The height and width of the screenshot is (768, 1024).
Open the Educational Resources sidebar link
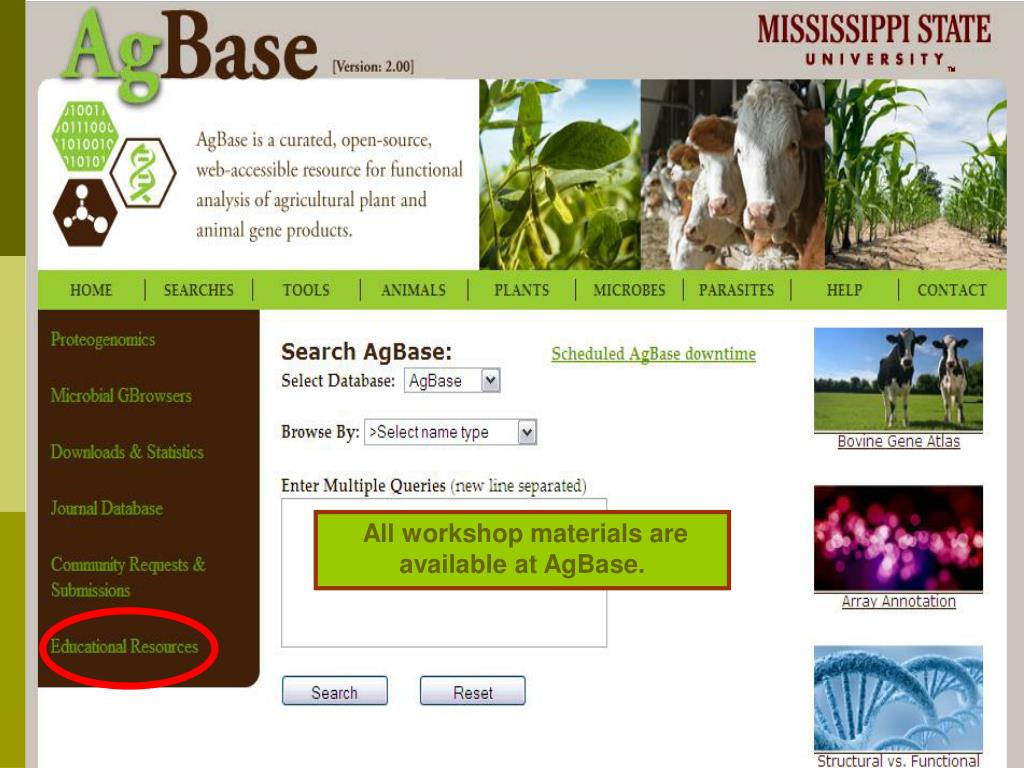point(124,647)
